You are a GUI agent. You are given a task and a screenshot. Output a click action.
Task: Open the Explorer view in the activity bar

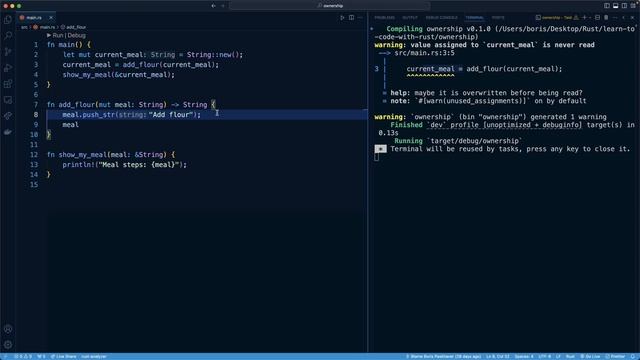click(x=8, y=20)
